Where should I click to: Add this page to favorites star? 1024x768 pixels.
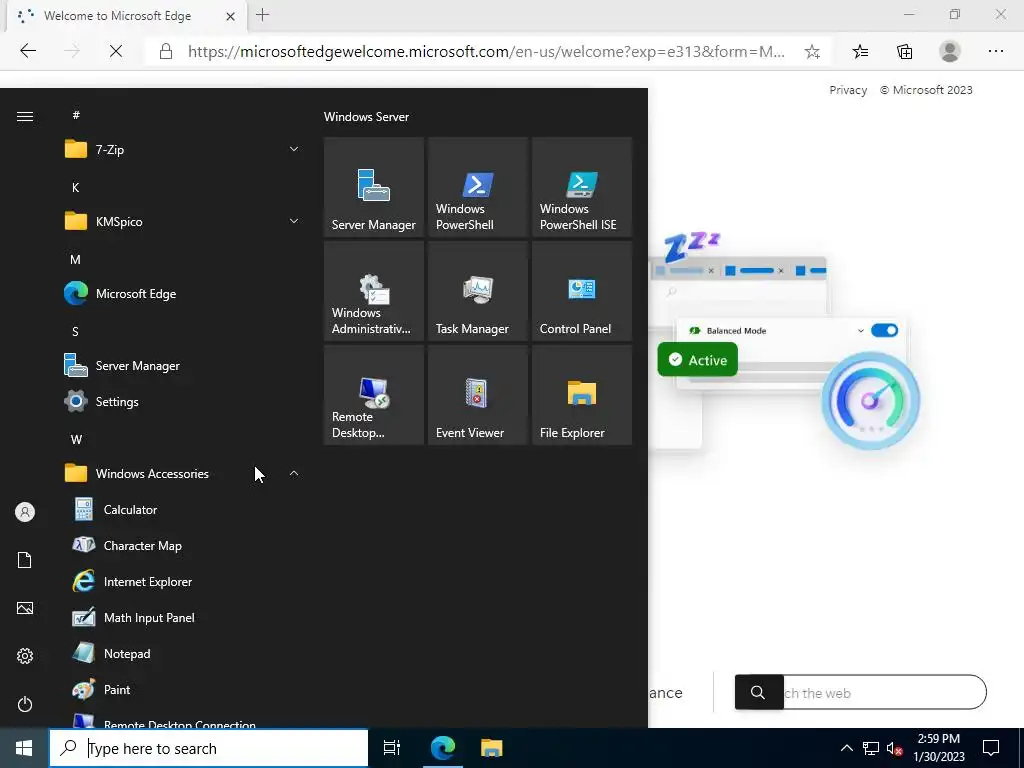812,52
